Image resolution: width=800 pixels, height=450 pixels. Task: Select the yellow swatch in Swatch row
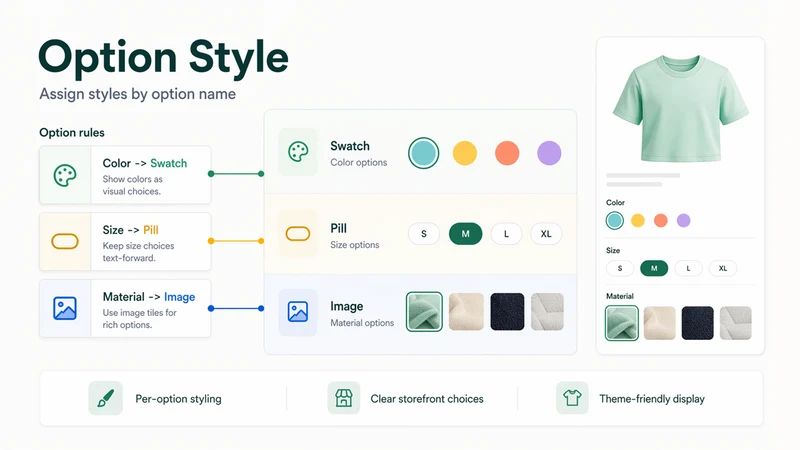(465, 153)
